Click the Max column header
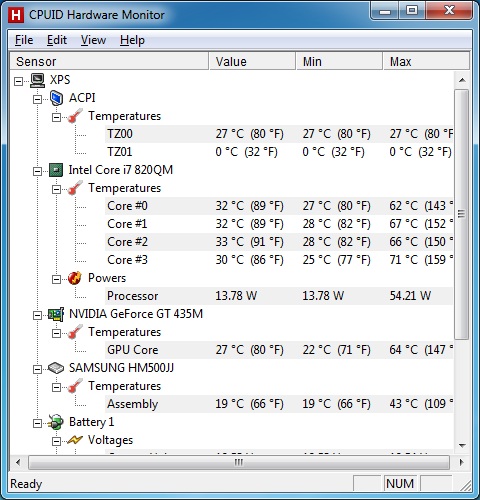The width and height of the screenshot is (480, 500). click(x=426, y=61)
